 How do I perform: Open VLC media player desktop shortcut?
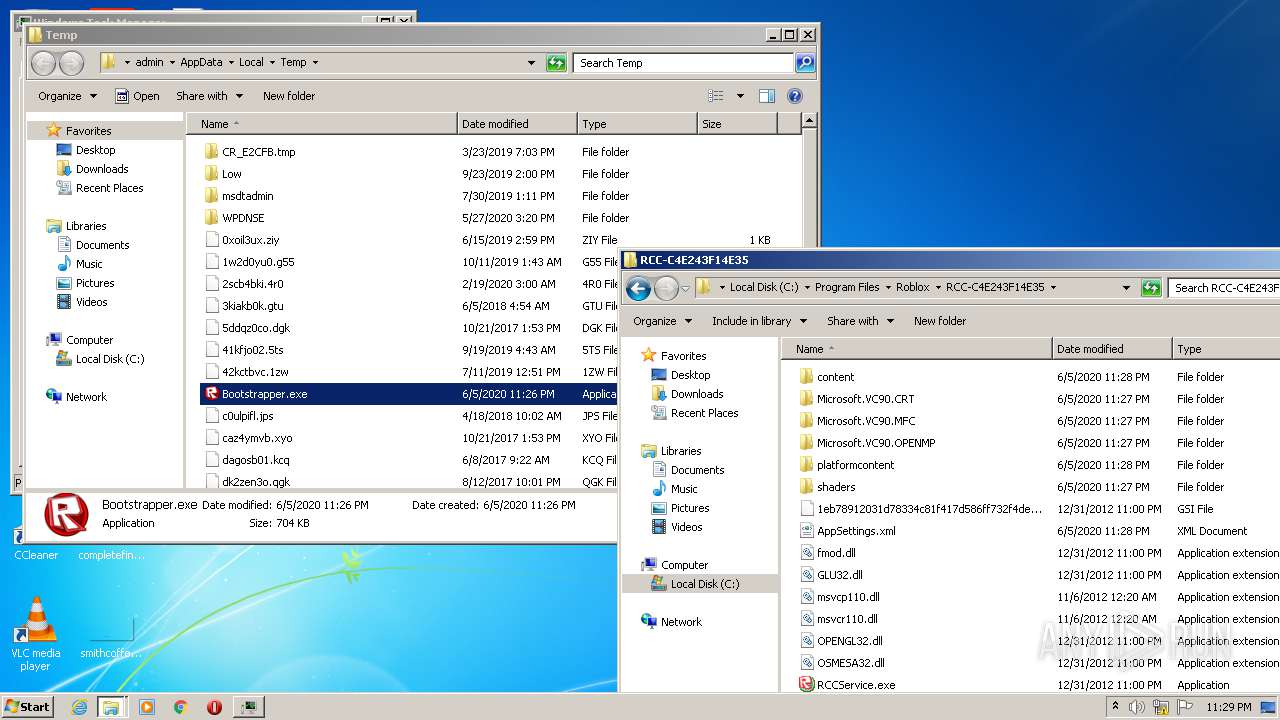tap(36, 634)
